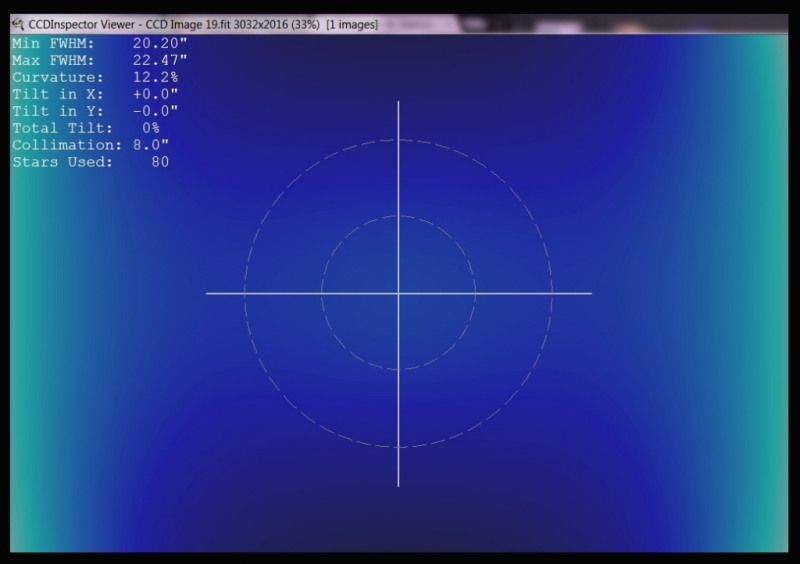Select the Max FWHM value 22.47"
Image resolution: width=800 pixels, height=564 pixels.
tap(160, 60)
